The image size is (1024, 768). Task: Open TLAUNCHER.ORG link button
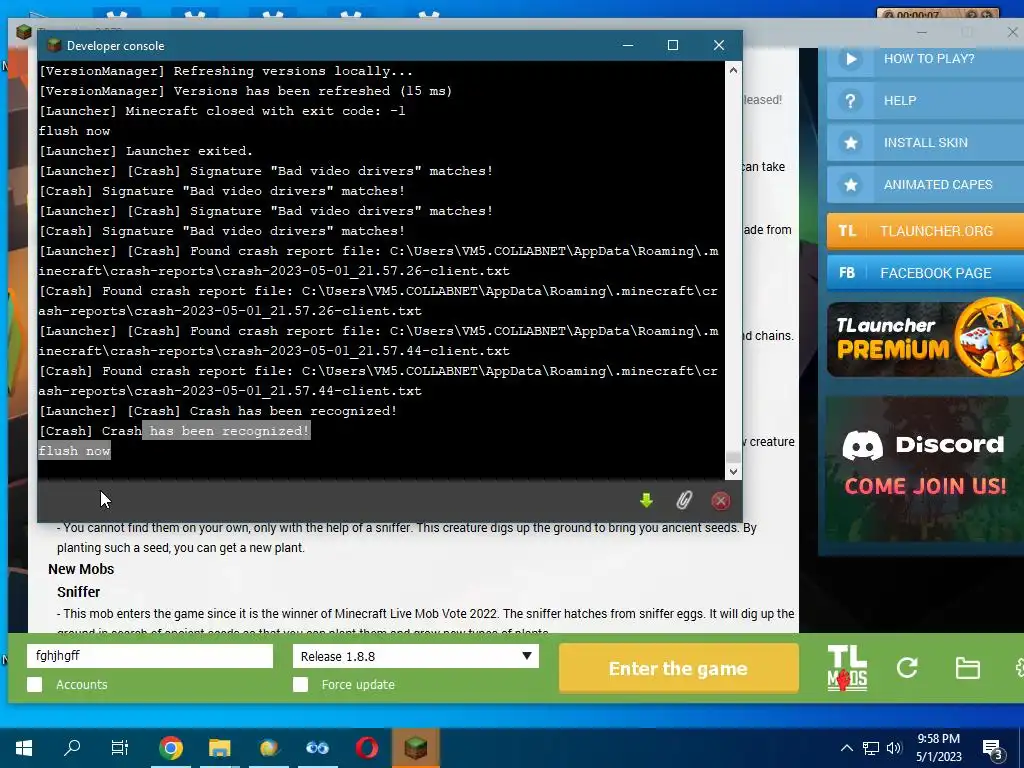(x=925, y=231)
